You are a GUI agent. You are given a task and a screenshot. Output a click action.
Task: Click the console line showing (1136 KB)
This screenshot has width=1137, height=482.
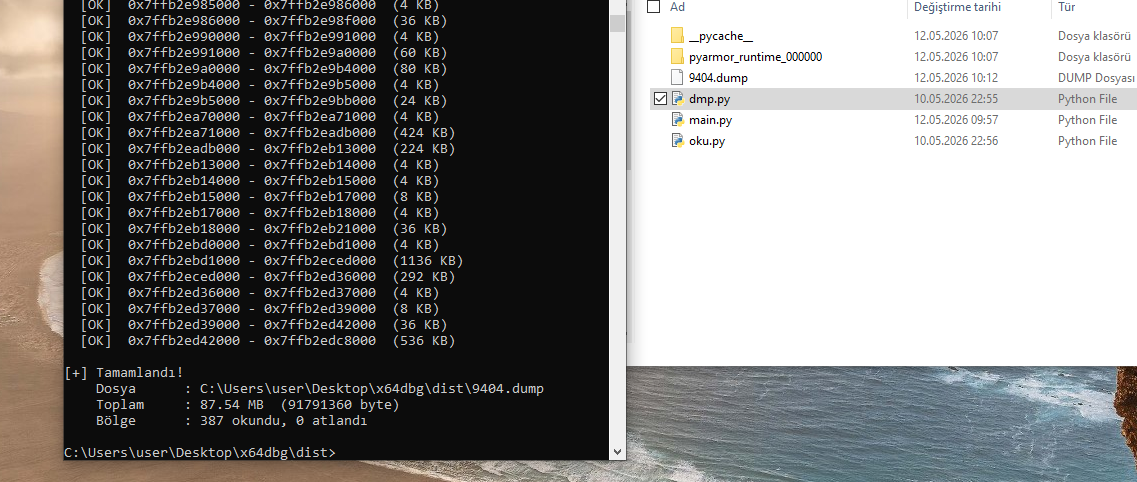(271, 261)
